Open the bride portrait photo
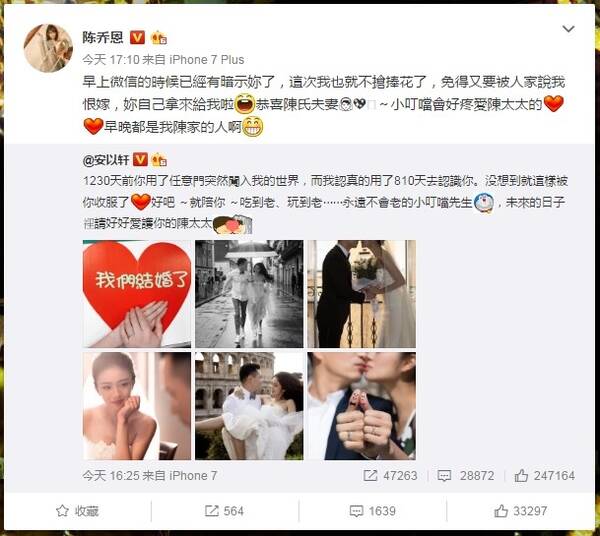The width and height of the screenshot is (600, 536). click(x=137, y=406)
